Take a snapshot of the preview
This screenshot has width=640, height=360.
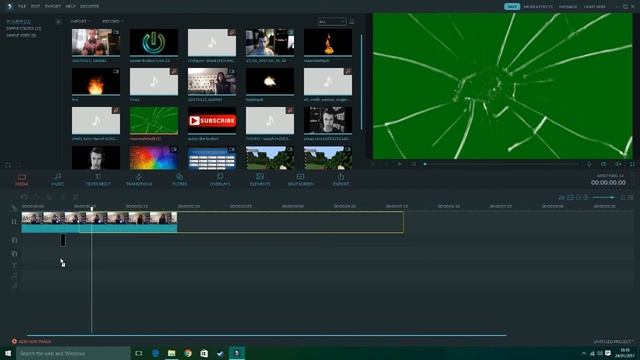[603, 164]
